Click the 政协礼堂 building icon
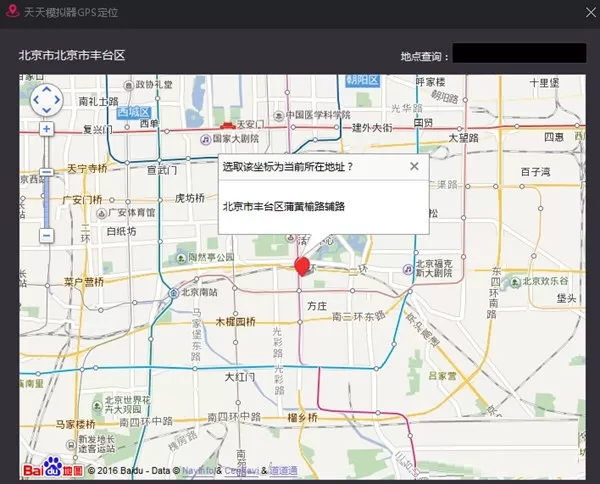600x484 pixels. click(x=129, y=85)
